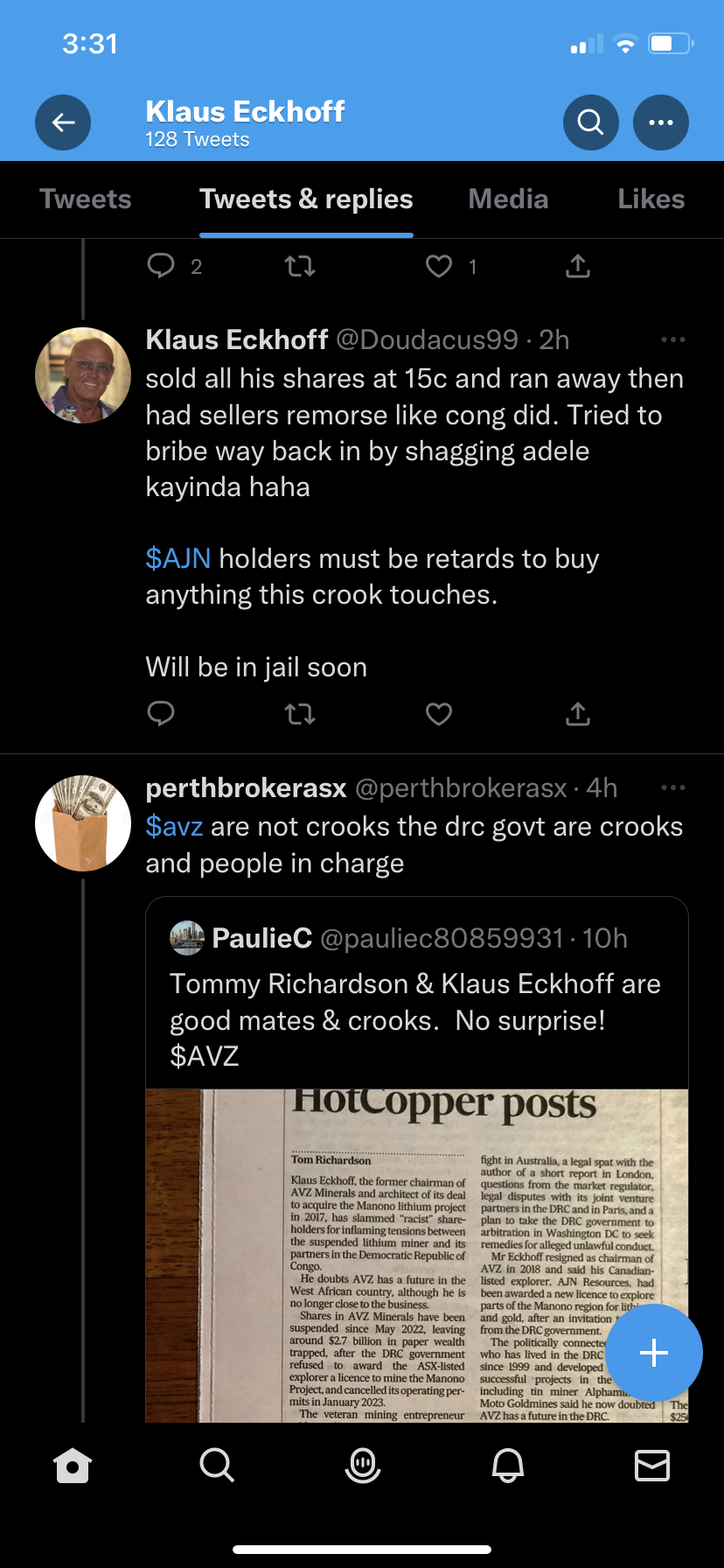Like Klaus Eckhoff's 2h tweet
Image resolution: width=724 pixels, height=1568 pixels.
click(x=439, y=715)
